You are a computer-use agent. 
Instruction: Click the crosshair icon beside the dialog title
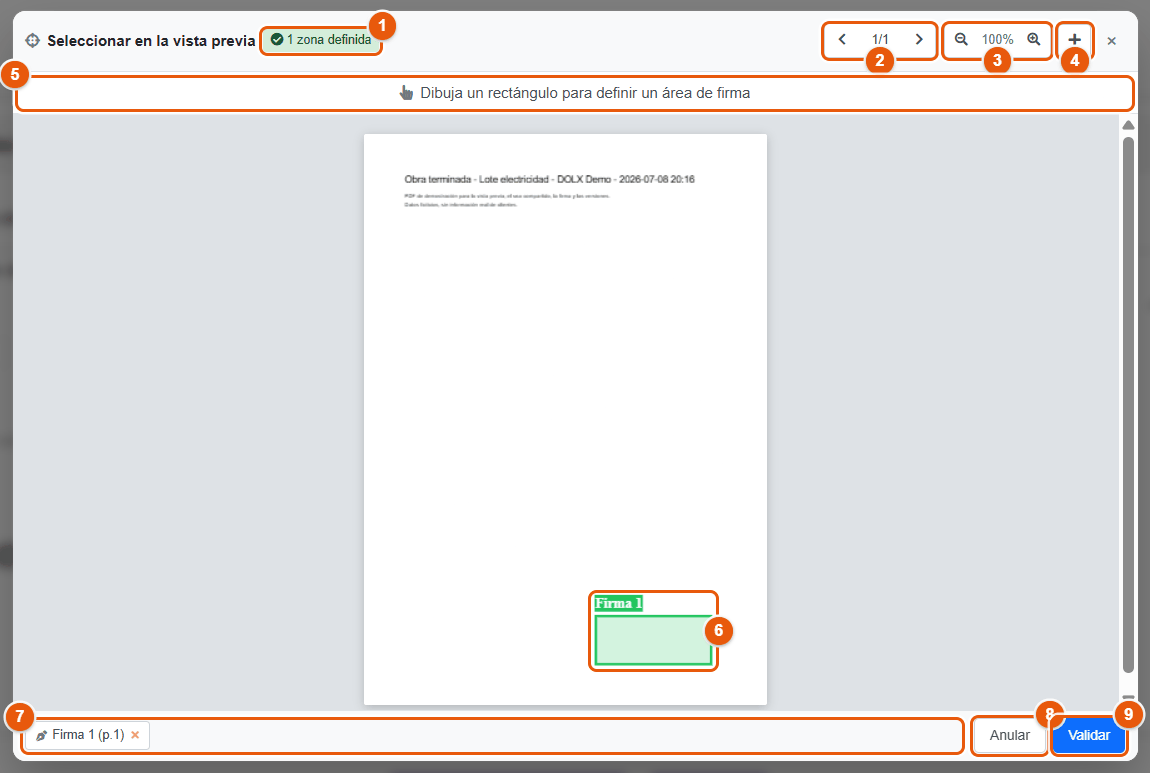(32, 40)
